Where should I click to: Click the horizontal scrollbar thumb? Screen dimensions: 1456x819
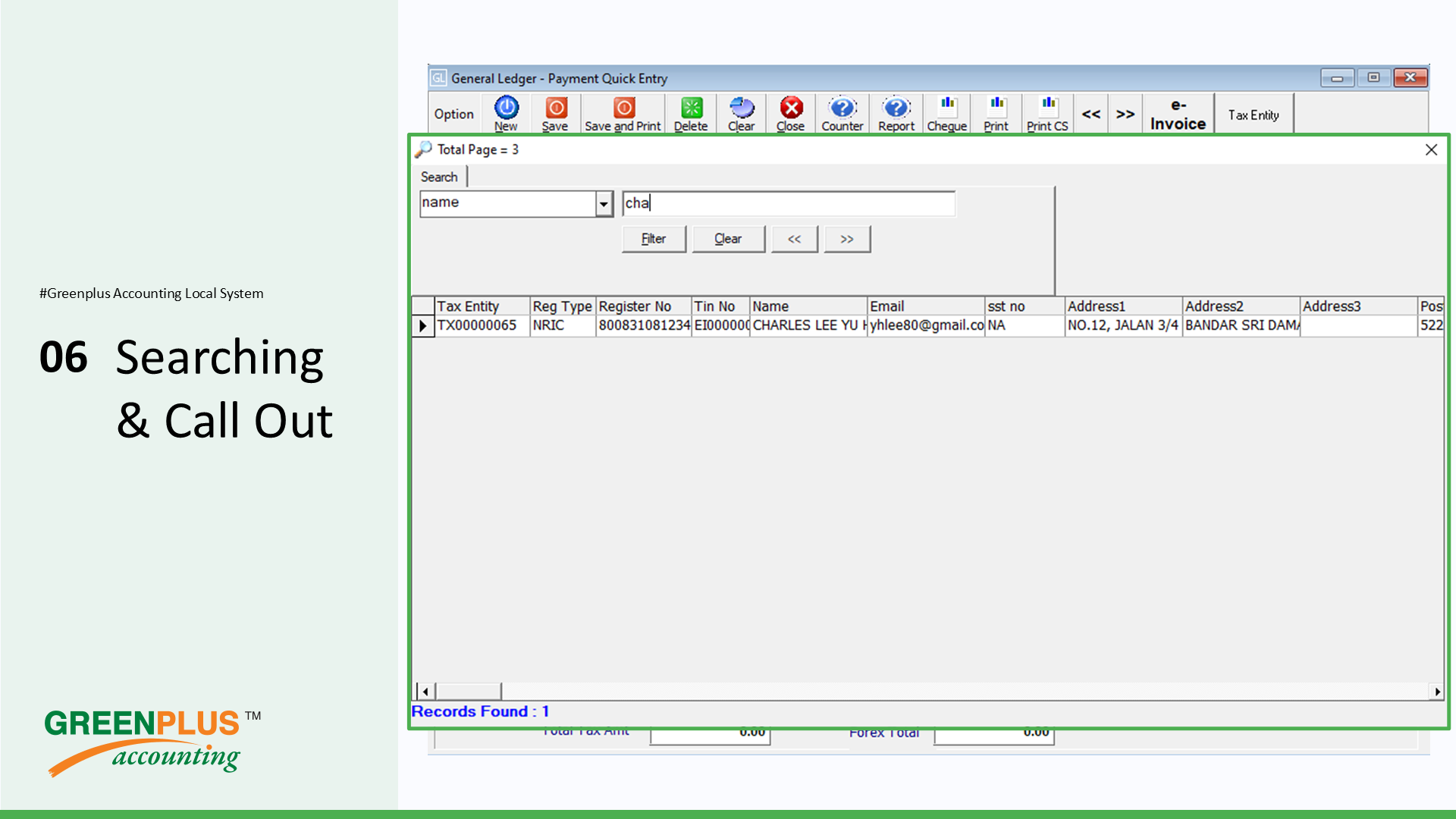468,692
